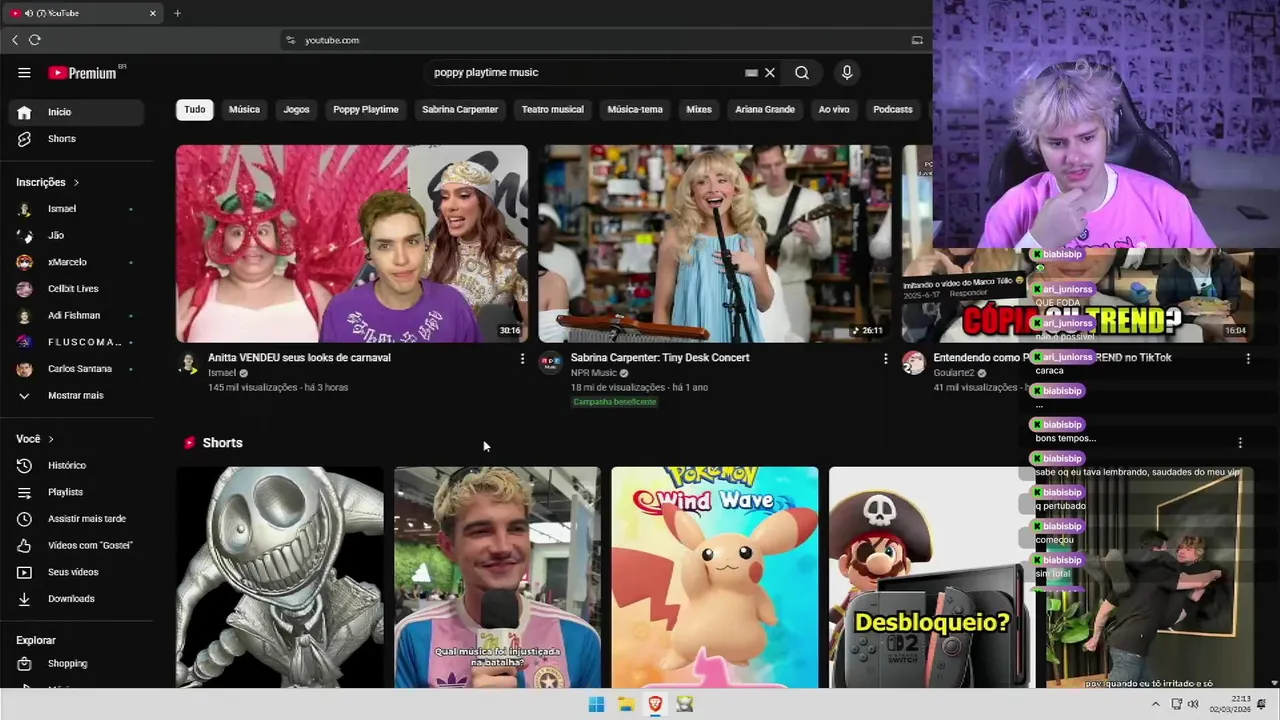The width and height of the screenshot is (1280, 720).
Task: Open the Qual música foi injustiçada Short
Action: coord(498,577)
